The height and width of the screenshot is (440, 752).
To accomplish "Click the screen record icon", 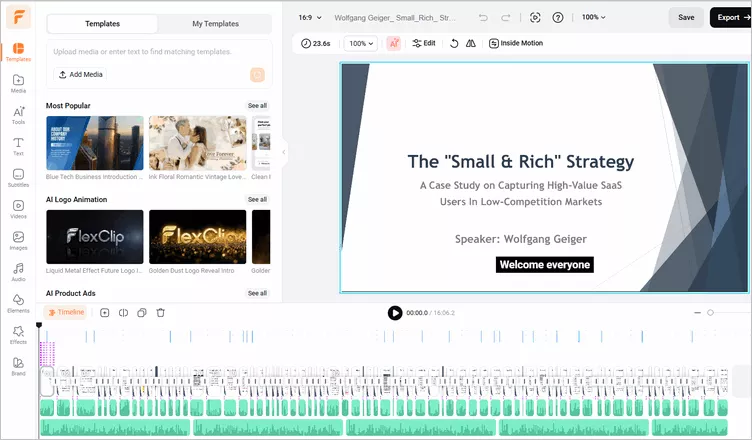I will (x=535, y=18).
